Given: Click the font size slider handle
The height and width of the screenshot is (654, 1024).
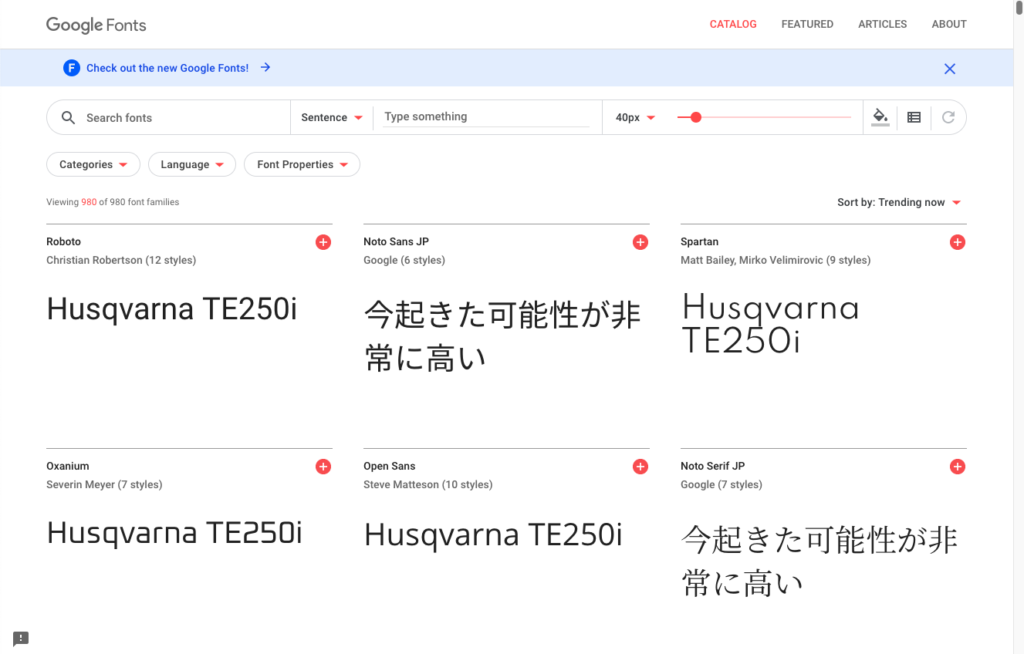Looking at the screenshot, I should tap(696, 118).
